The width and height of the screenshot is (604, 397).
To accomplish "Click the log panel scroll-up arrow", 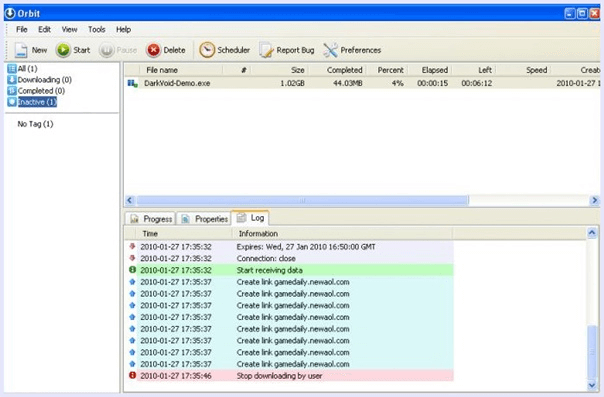I will click(x=592, y=233).
